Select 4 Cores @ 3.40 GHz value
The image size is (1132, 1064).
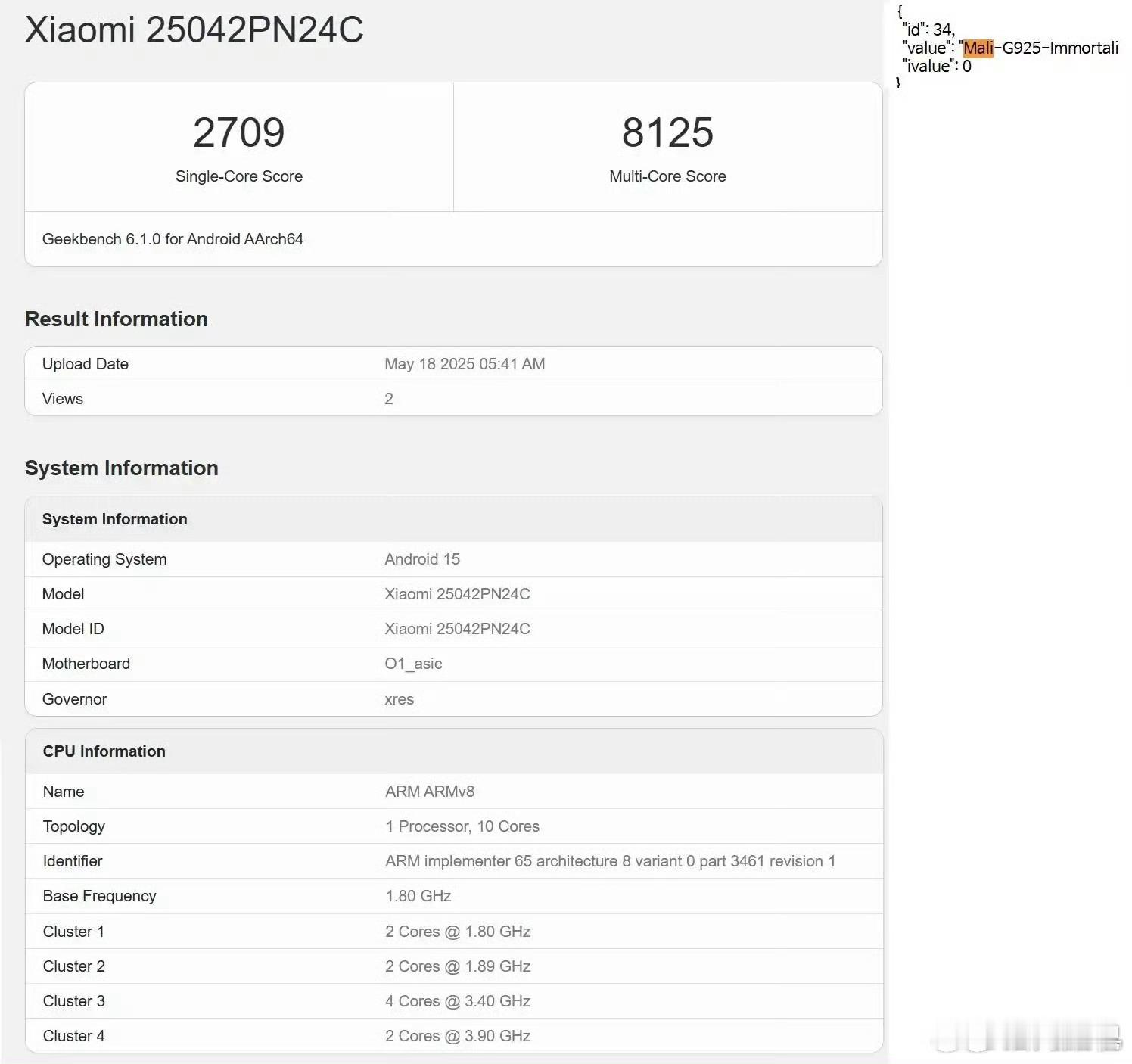[x=458, y=1001]
